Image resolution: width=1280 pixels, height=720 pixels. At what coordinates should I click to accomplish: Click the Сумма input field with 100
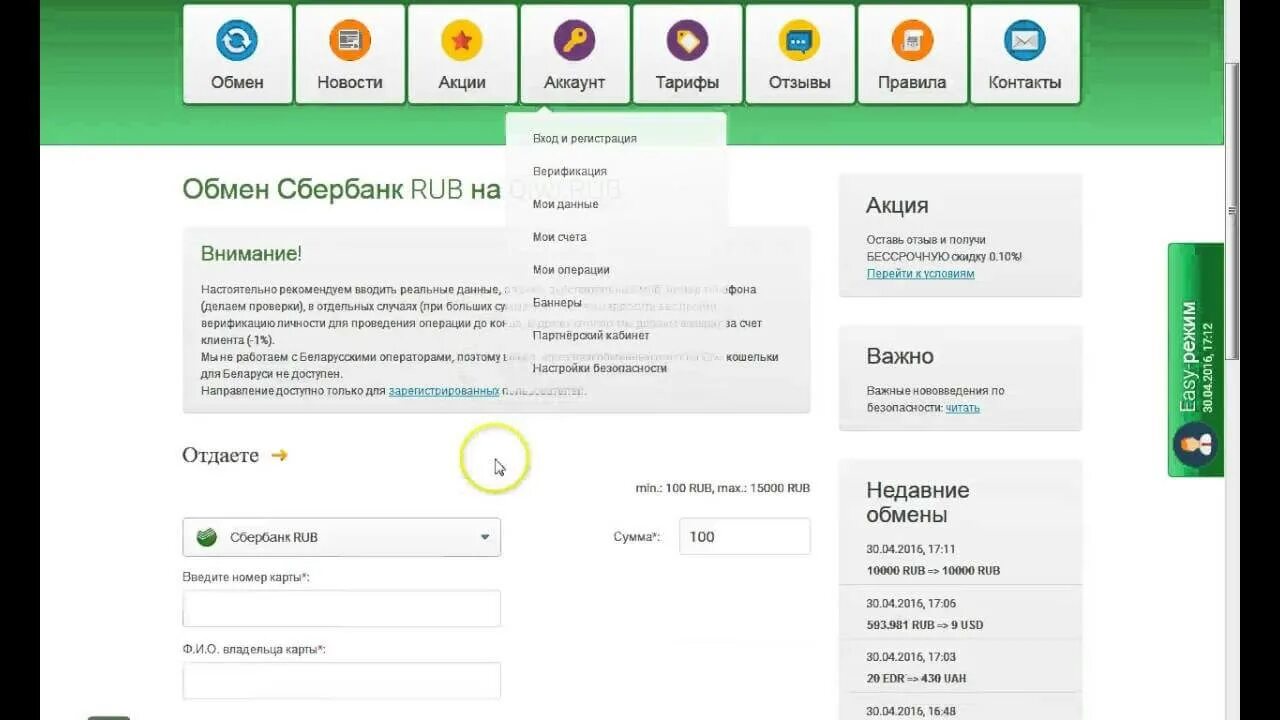(744, 536)
